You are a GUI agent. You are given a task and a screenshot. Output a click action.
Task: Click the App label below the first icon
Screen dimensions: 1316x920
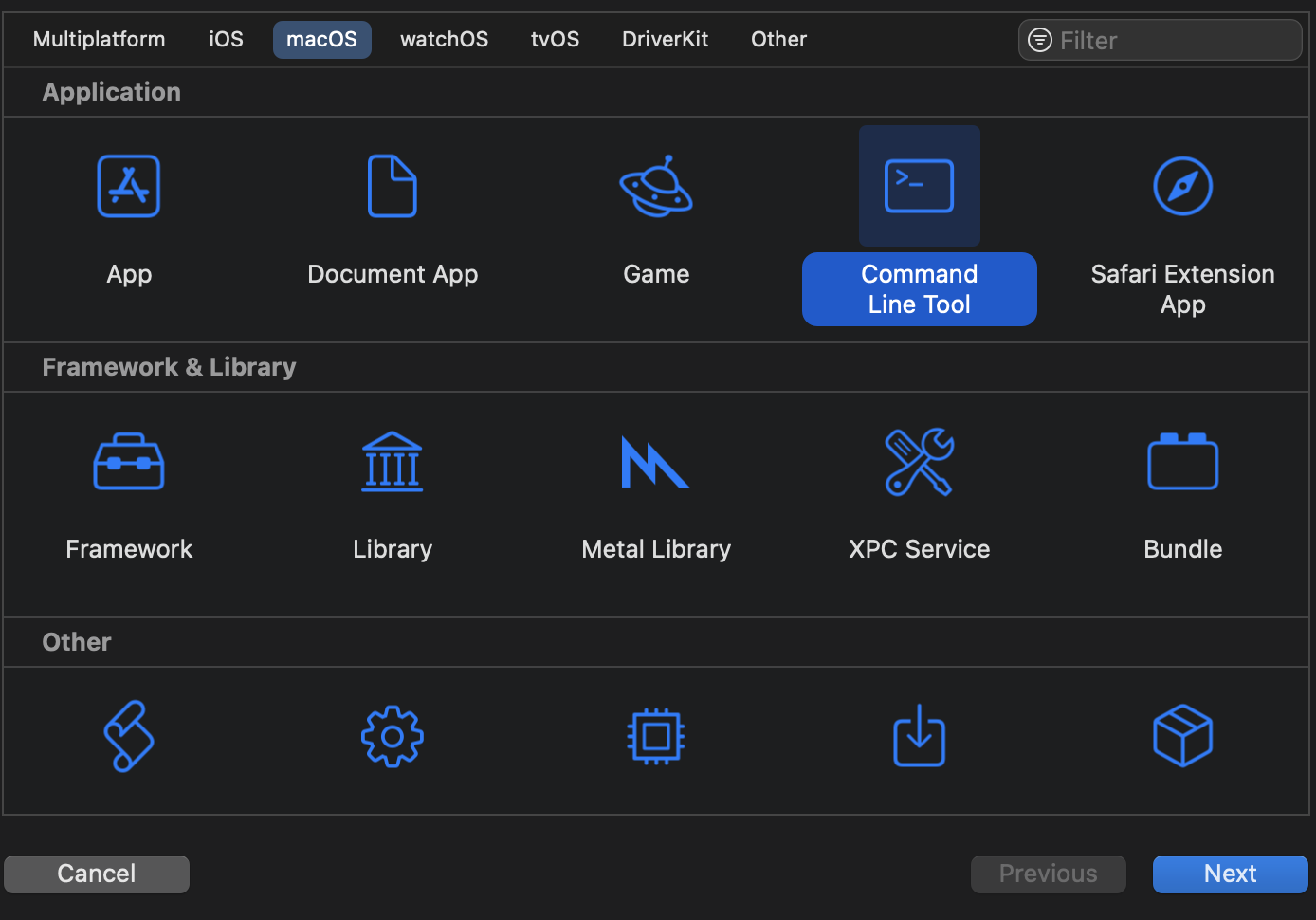tap(129, 274)
